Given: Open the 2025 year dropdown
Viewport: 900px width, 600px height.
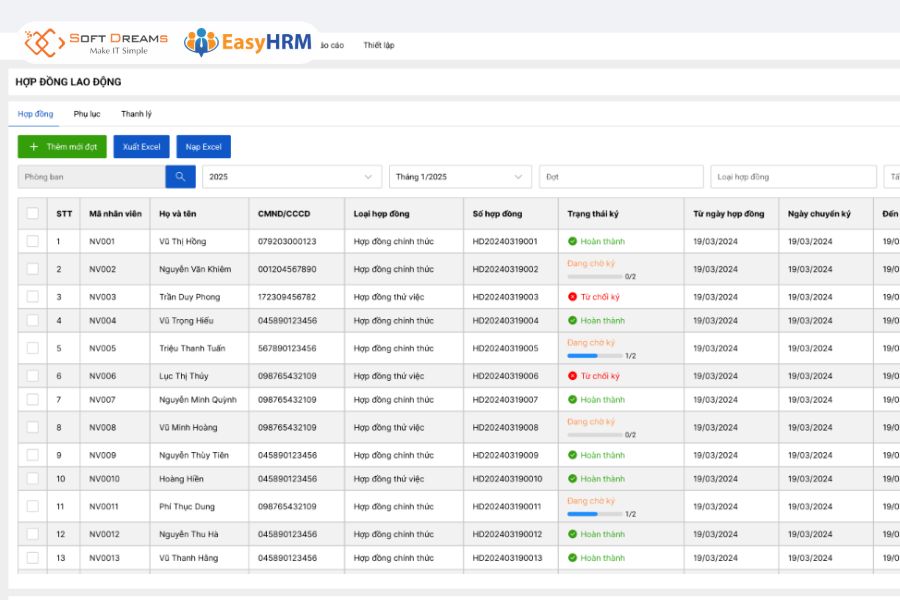Looking at the screenshot, I should click(x=292, y=177).
